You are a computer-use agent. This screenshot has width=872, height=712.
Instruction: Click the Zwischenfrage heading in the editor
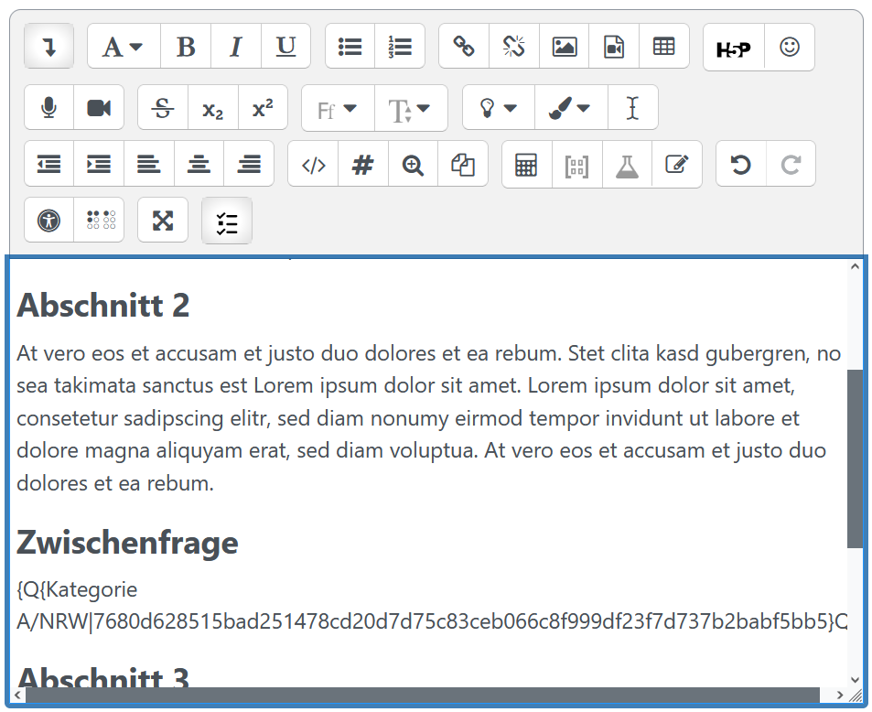[128, 543]
